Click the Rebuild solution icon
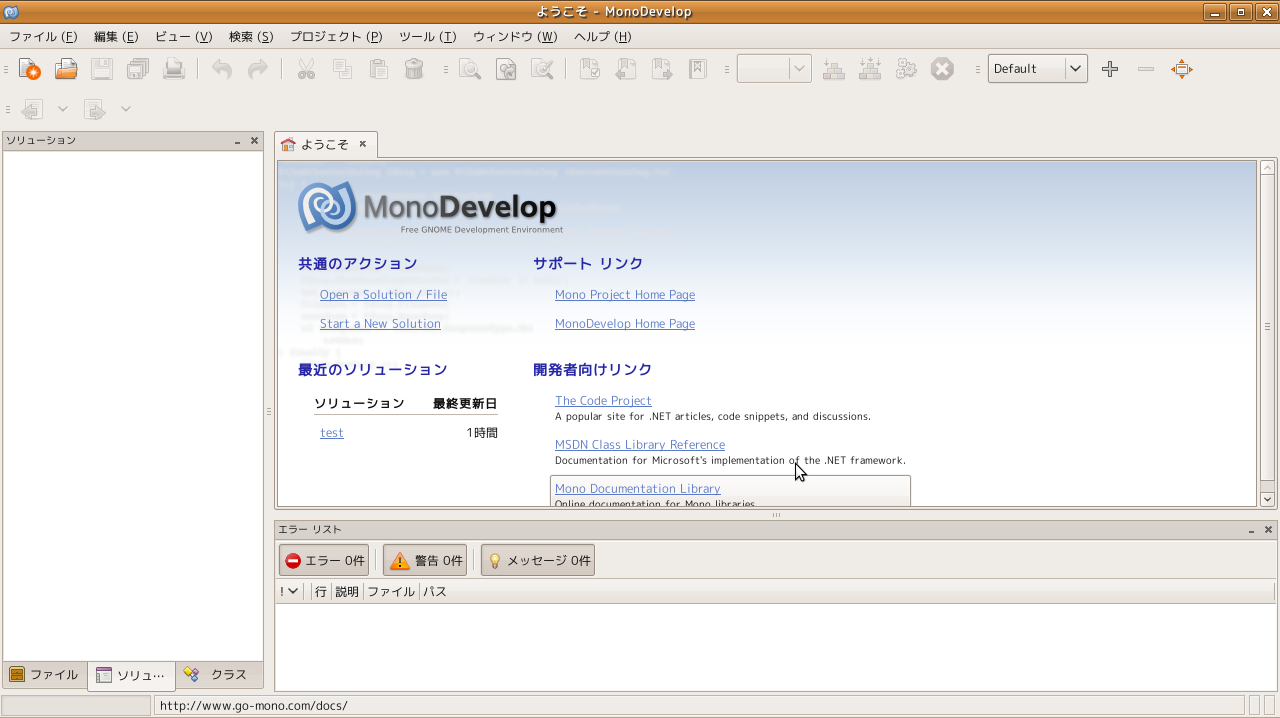This screenshot has width=1280, height=718. click(870, 69)
